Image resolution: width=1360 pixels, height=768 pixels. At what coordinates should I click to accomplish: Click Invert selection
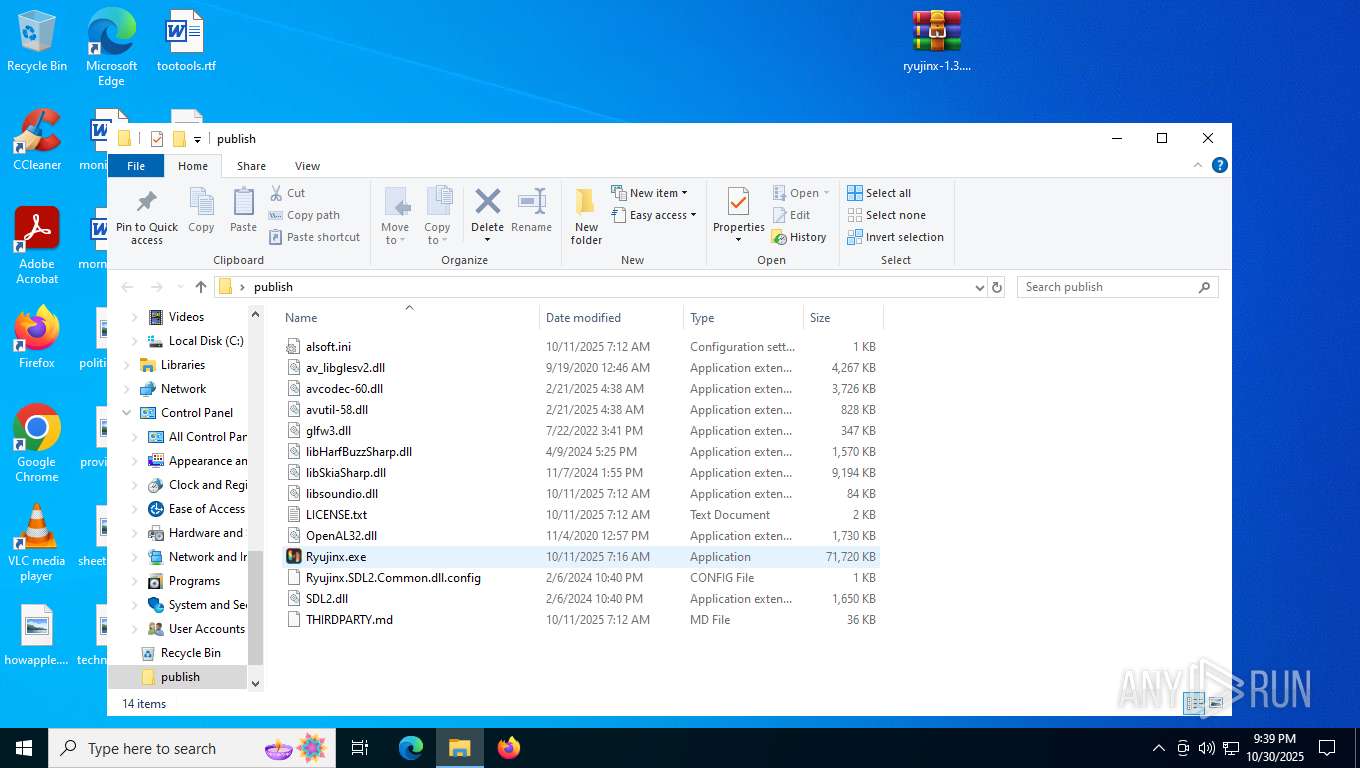click(x=895, y=237)
